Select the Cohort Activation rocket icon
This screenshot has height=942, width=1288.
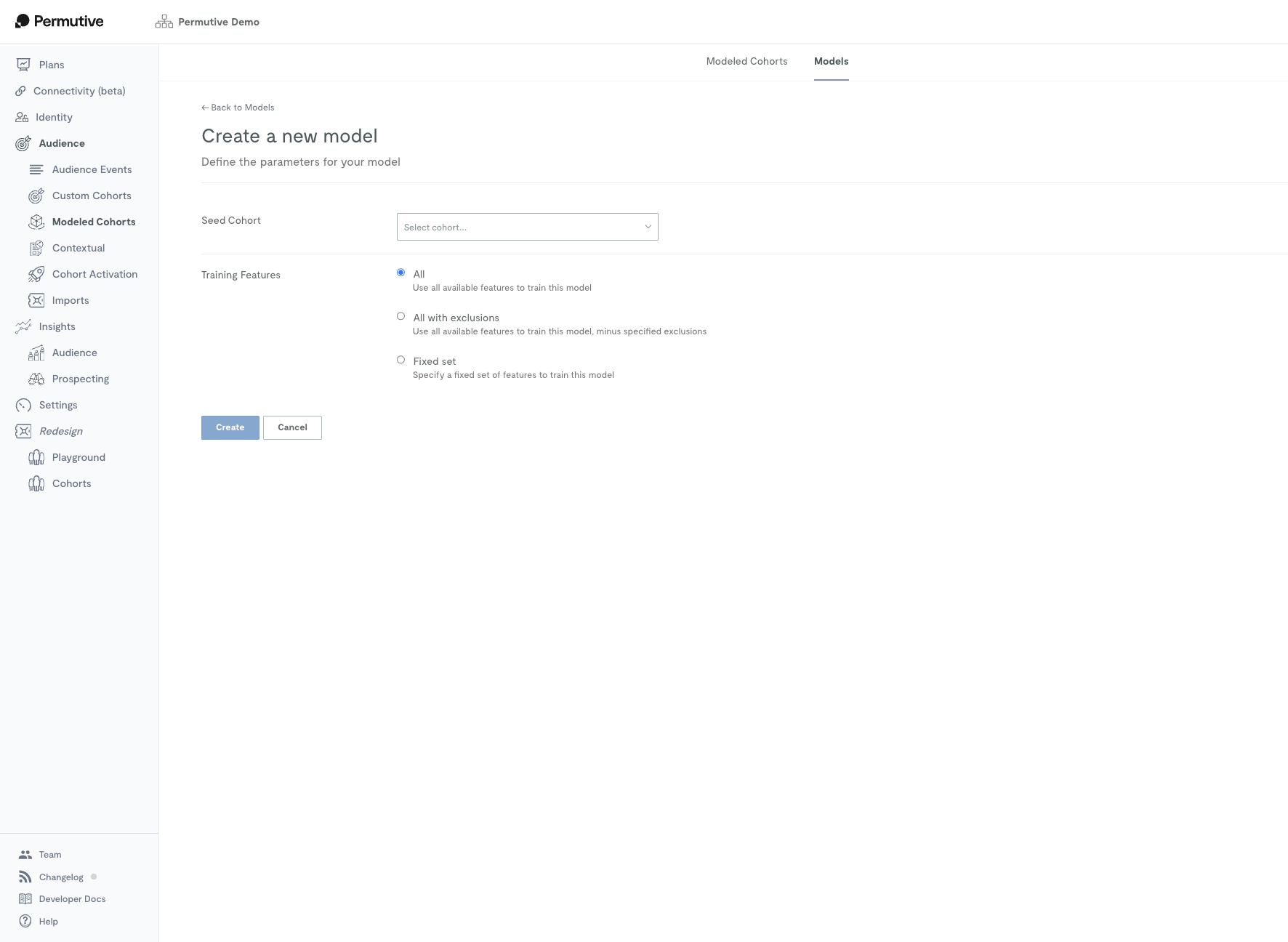point(36,273)
